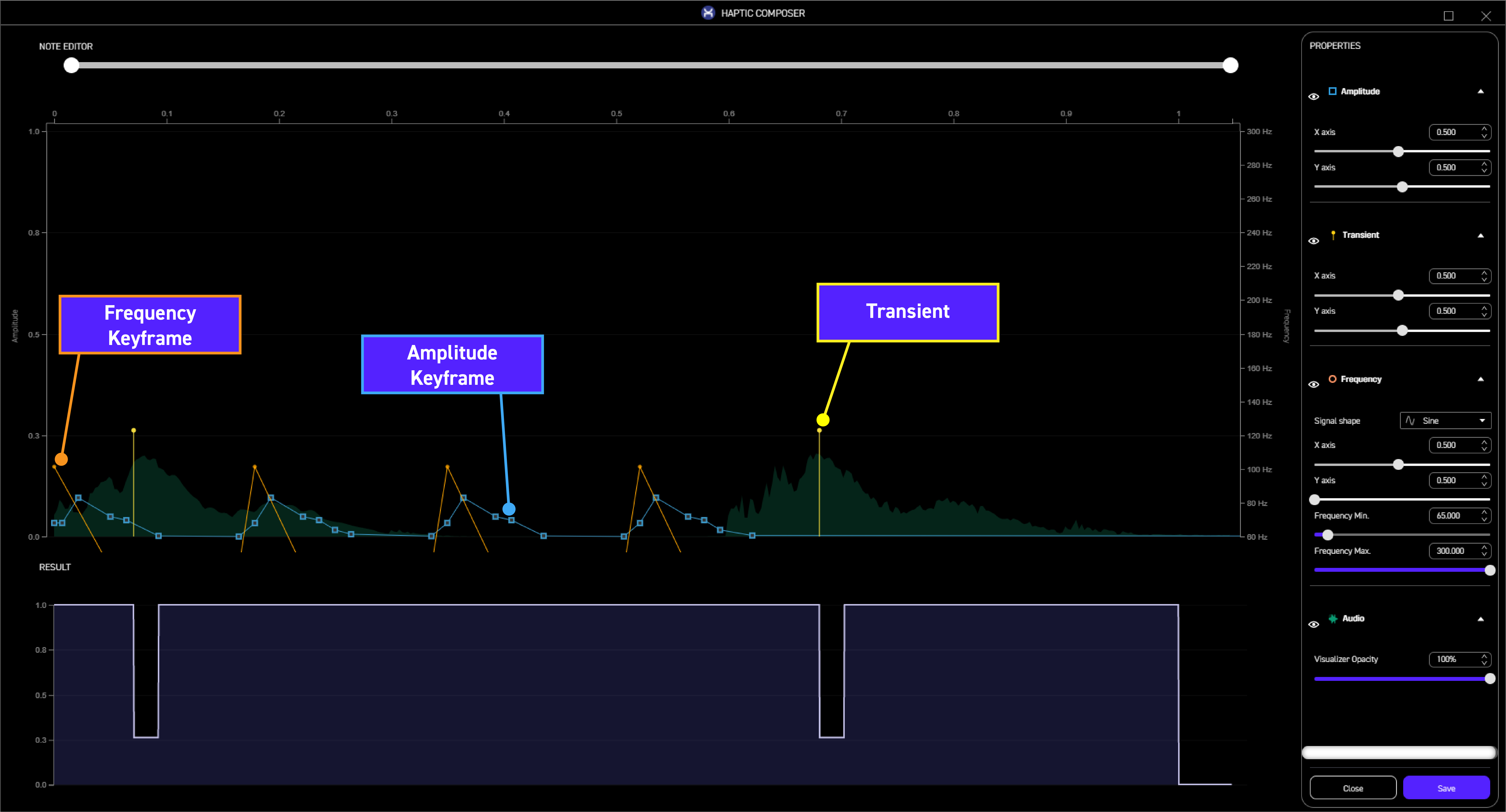This screenshot has height=812, width=1506.
Task: Click the Save button
Action: pyautogui.click(x=1446, y=788)
